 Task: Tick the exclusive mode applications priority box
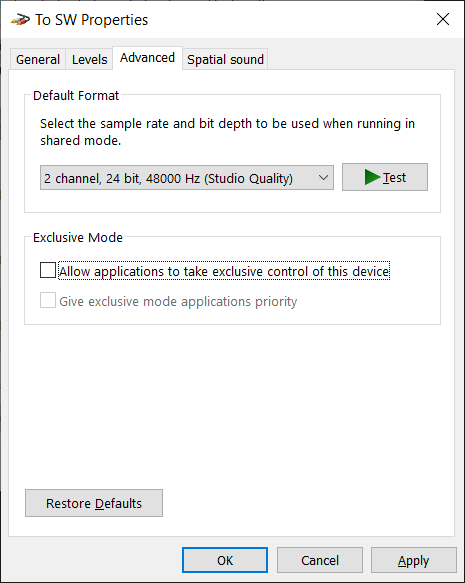click(48, 300)
